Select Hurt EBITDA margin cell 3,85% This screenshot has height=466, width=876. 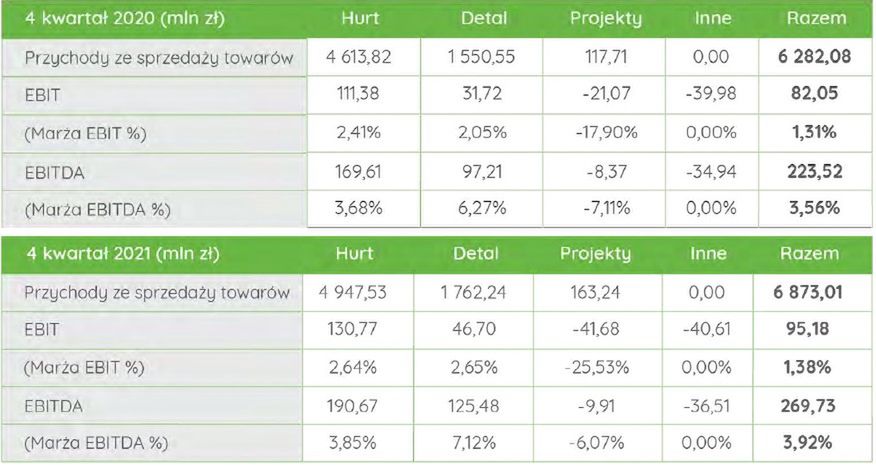pyautogui.click(x=358, y=443)
